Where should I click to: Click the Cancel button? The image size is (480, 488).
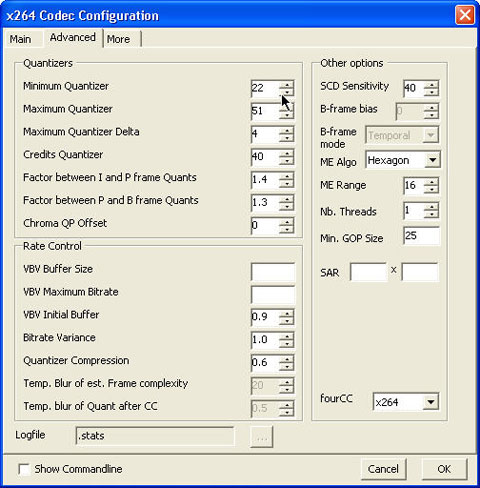(x=383, y=469)
